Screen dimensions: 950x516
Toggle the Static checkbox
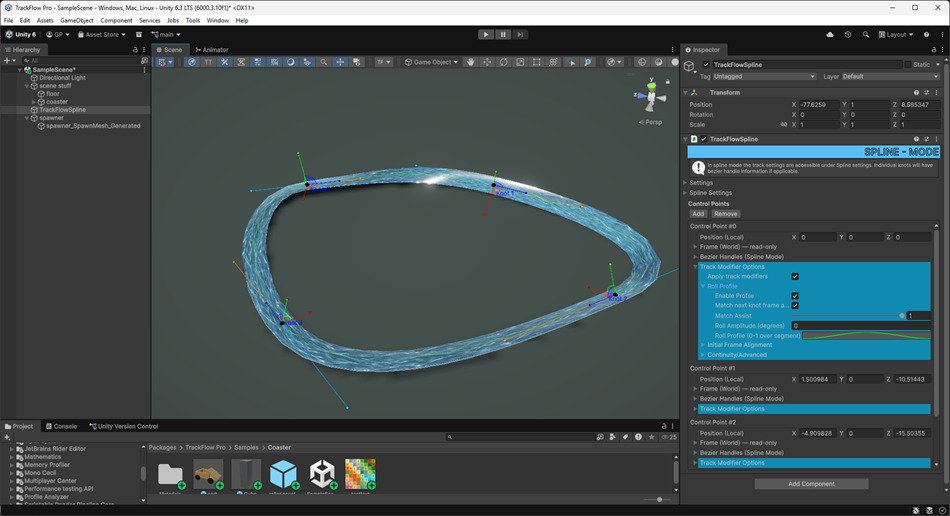(909, 65)
